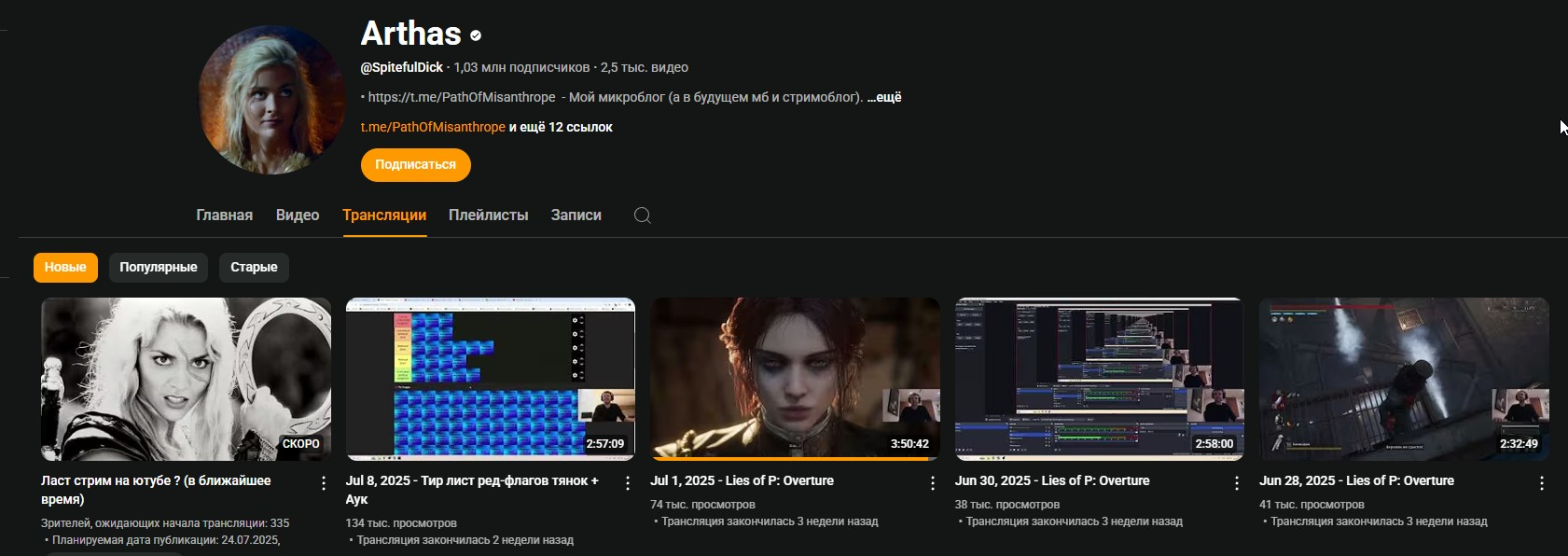Open the 2:32:49 stream thumbnail

pos(1404,379)
